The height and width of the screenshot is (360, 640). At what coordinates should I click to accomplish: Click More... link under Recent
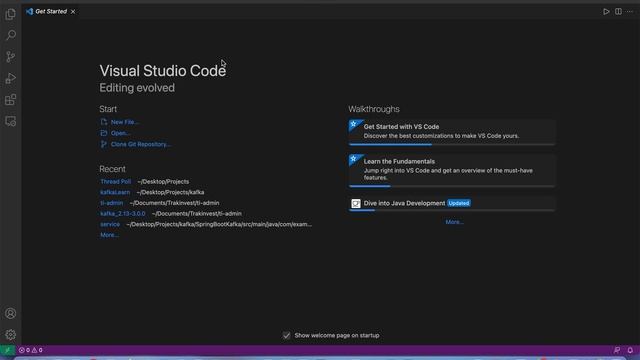pos(109,235)
